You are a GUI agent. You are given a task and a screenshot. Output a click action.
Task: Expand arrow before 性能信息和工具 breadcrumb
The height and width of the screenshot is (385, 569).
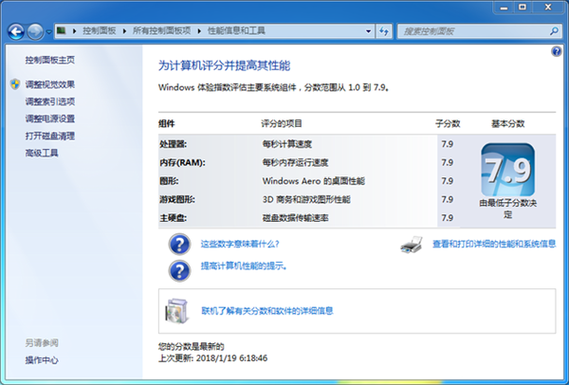pyautogui.click(x=199, y=31)
